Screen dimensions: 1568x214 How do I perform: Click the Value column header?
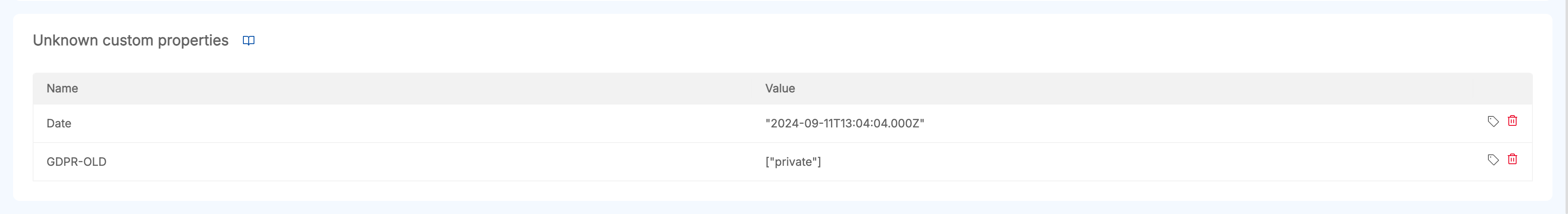pos(780,89)
